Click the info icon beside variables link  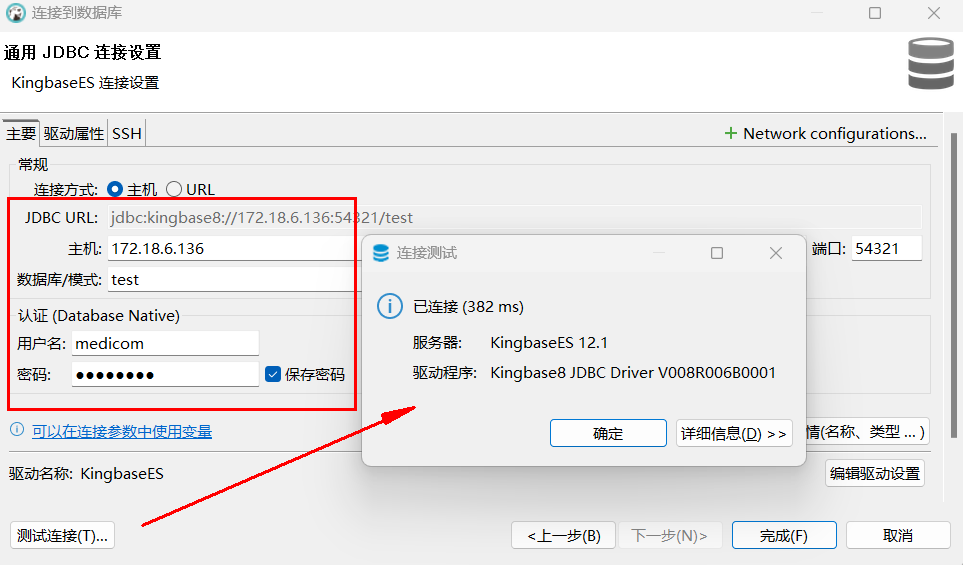coord(17,430)
